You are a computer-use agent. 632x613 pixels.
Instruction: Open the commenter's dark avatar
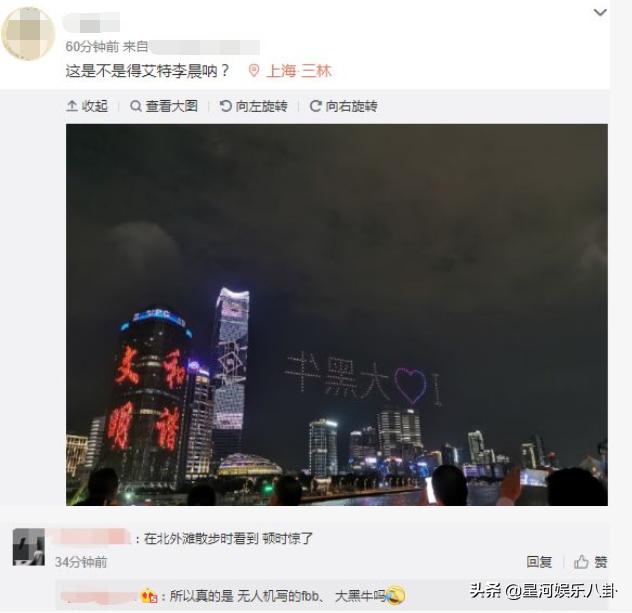pos(29,547)
